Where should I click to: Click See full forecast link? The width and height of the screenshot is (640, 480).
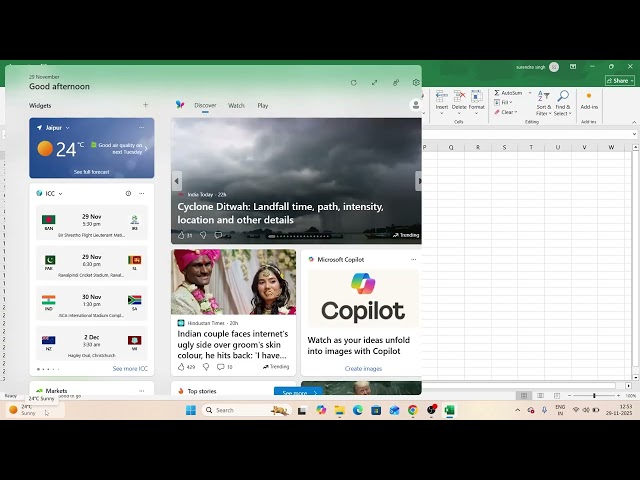[91, 172]
